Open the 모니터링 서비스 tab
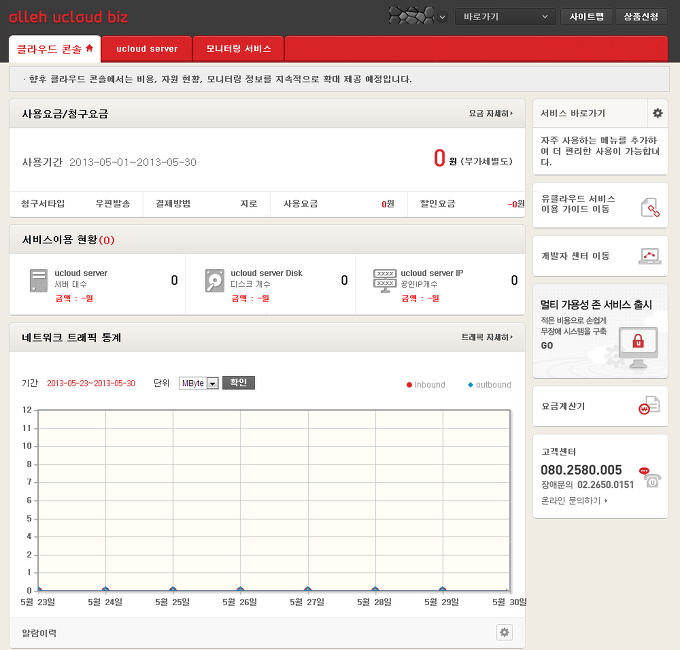680x650 pixels. click(x=239, y=49)
